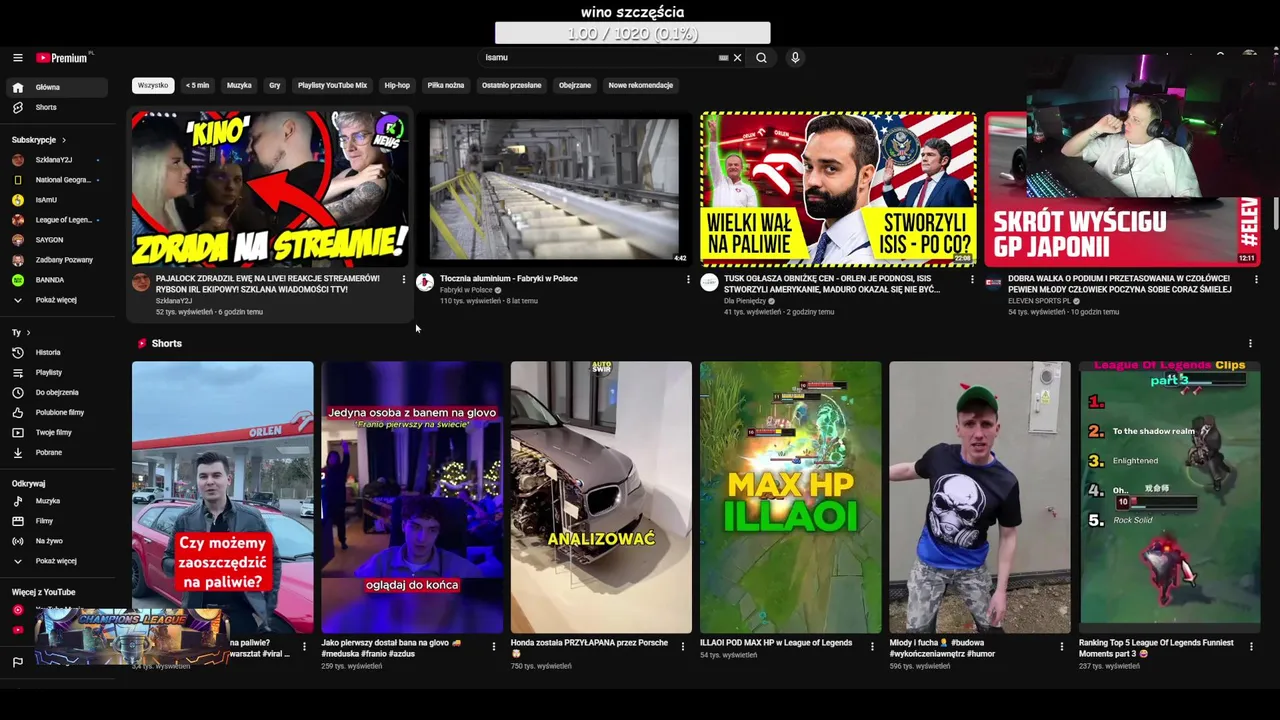The width and height of the screenshot is (1280, 720).
Task: Open the Fabryki w Polsce channel avatar
Action: pos(425,283)
